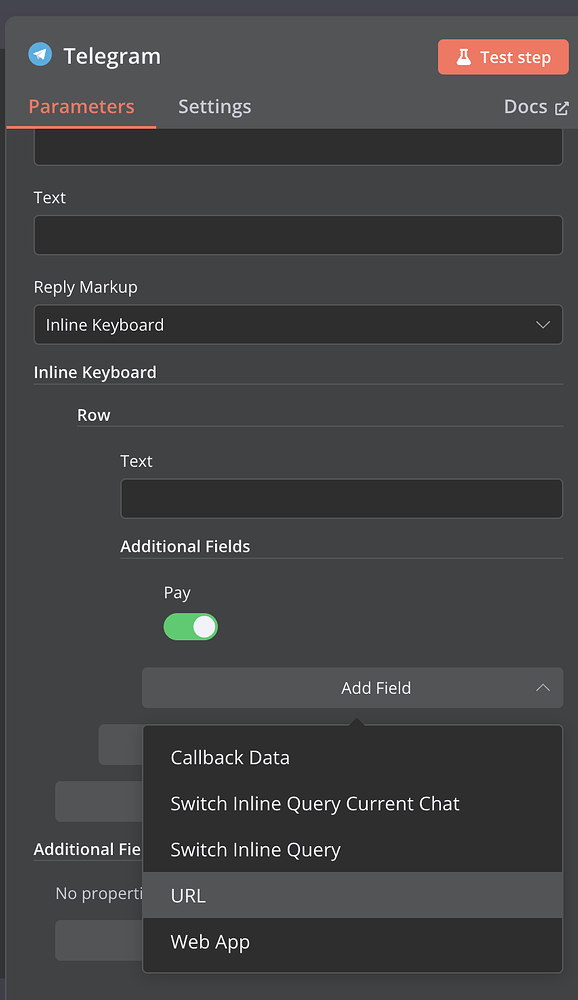Expand the Inline Keyboard section header

(x=95, y=371)
